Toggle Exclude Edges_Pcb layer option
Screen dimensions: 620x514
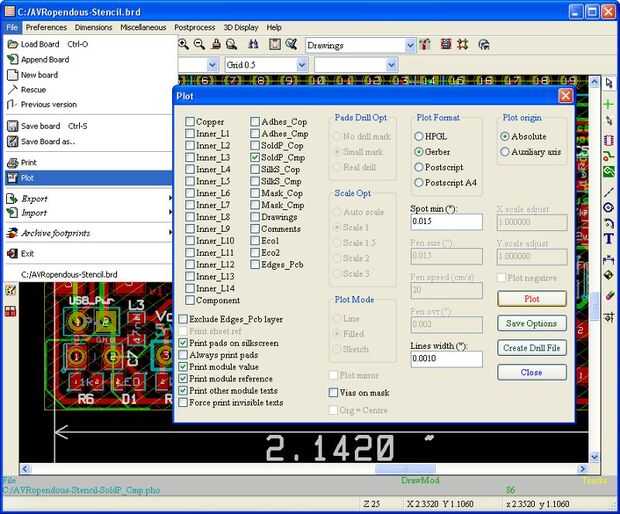tap(183, 319)
